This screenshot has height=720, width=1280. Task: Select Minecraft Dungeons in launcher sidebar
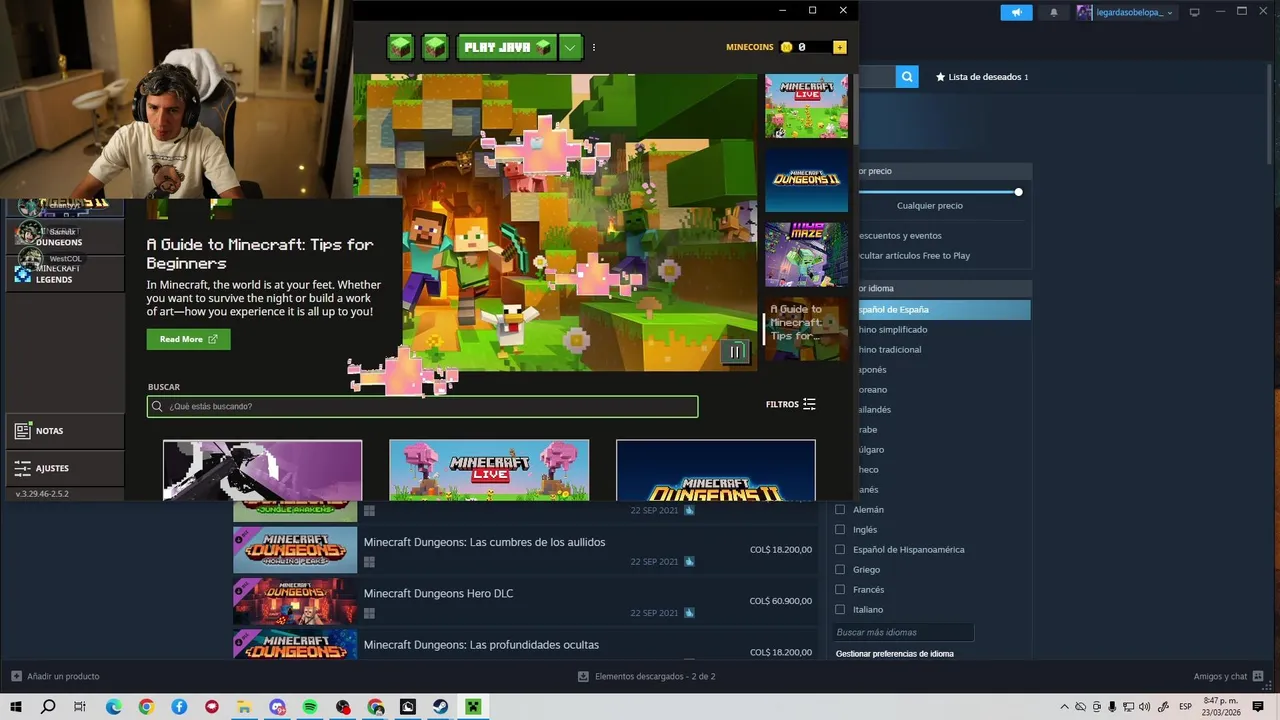(x=65, y=237)
